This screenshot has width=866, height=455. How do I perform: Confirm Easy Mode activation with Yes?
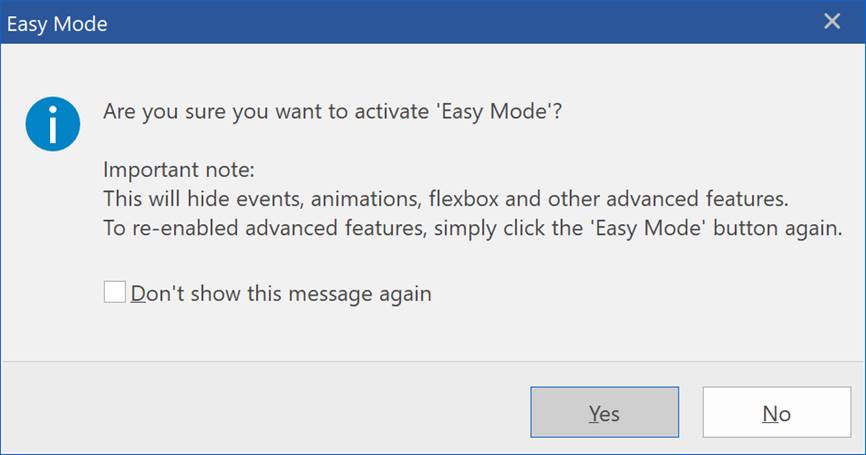tap(605, 412)
